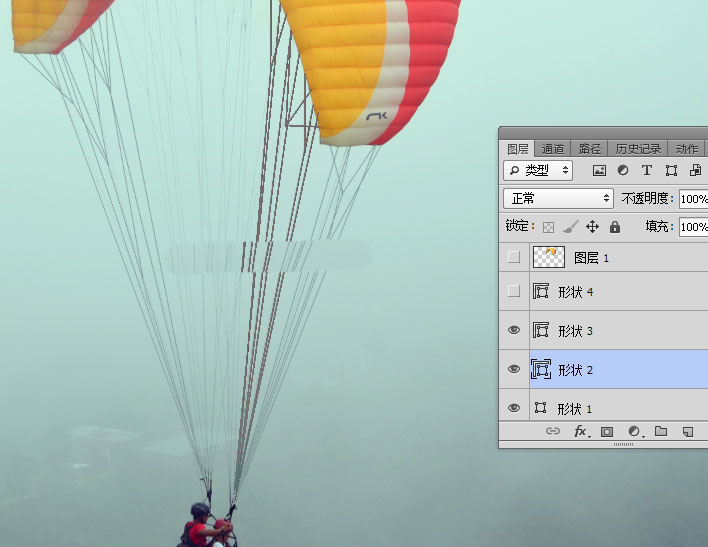This screenshot has height=547, width=708.
Task: Click the adjustment layer filter icon
Action: coord(623,171)
